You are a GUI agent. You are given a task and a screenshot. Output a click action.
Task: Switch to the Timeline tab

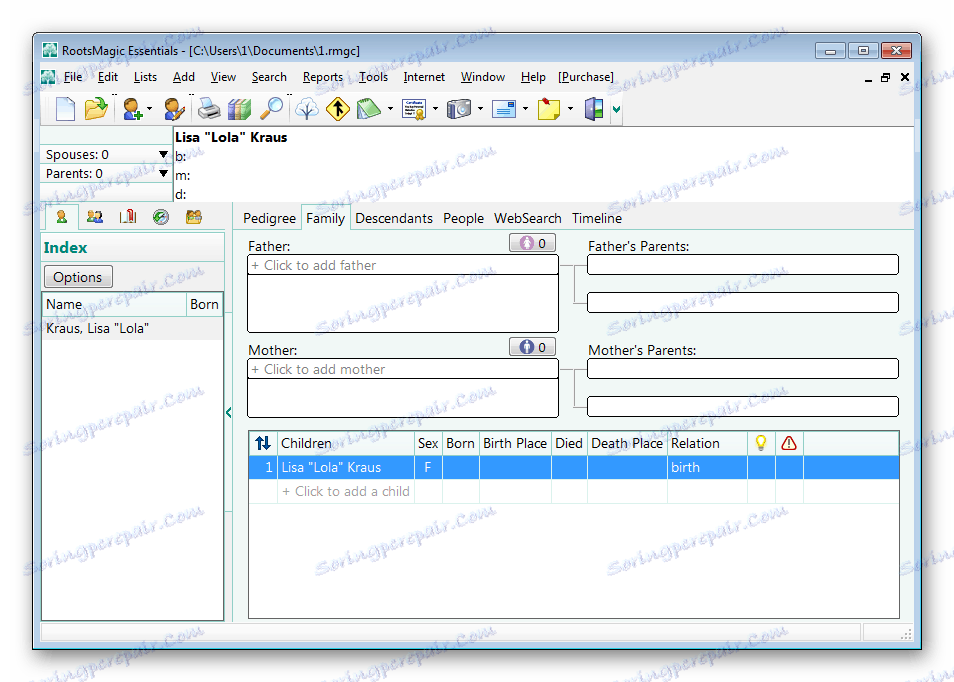click(x=597, y=218)
